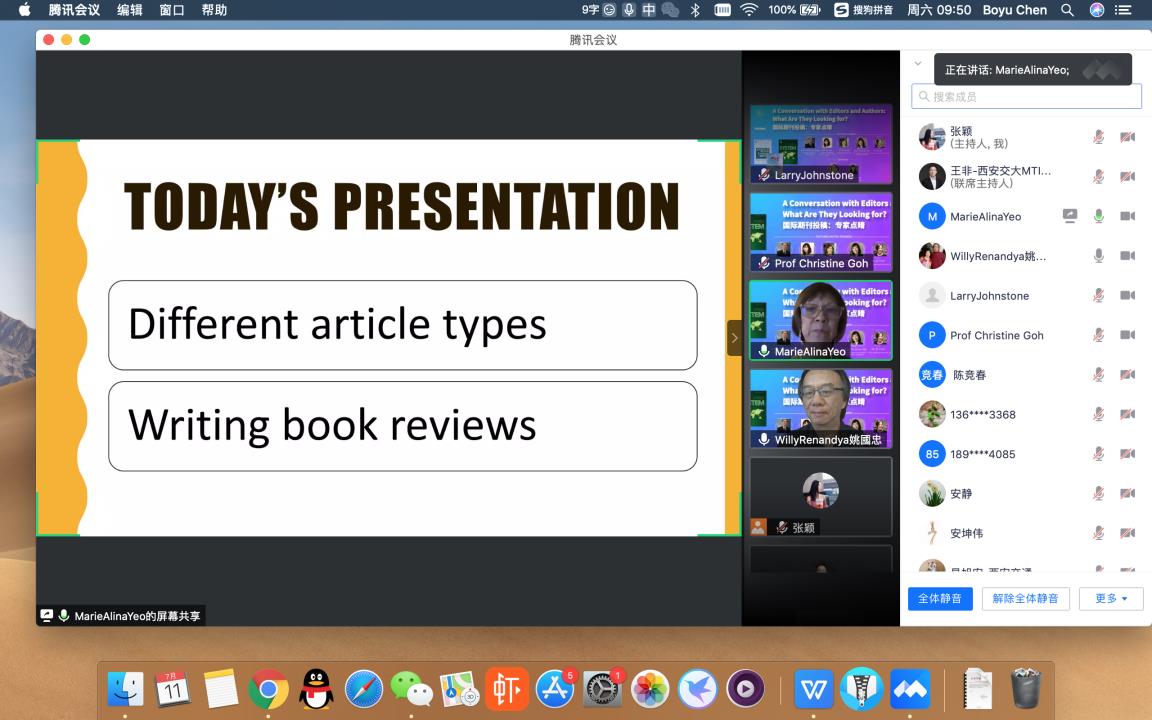Collapse the video thumbnail strip arrow
1152x720 pixels.
[x=734, y=338]
